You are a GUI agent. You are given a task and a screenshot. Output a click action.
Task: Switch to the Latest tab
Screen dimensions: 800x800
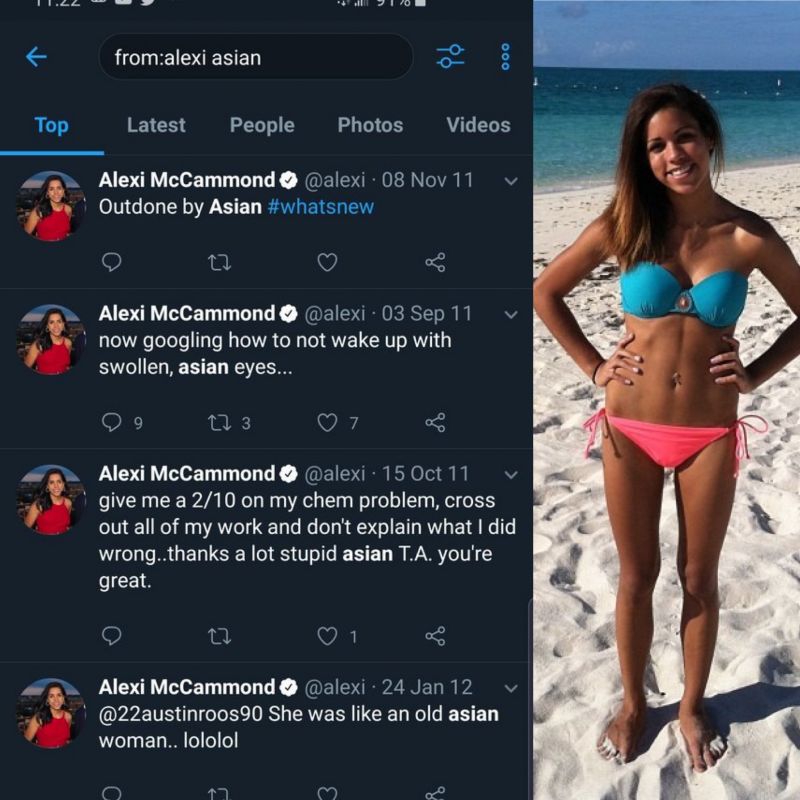click(156, 125)
